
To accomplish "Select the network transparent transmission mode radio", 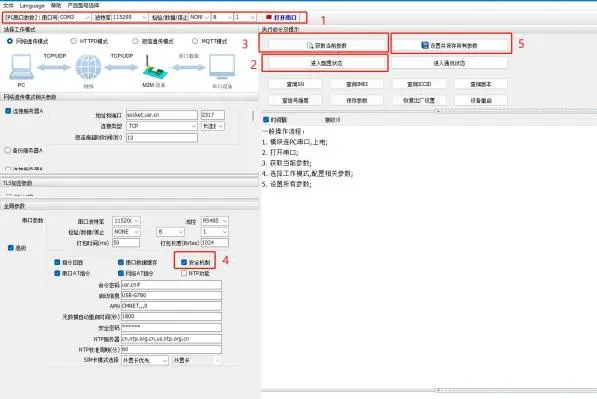I will pyautogui.click(x=10, y=41).
